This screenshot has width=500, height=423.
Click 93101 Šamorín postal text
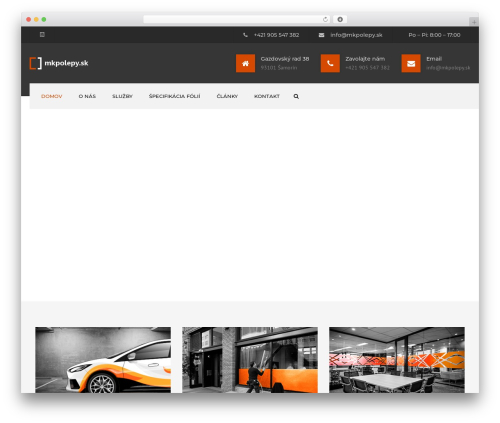click(x=279, y=68)
